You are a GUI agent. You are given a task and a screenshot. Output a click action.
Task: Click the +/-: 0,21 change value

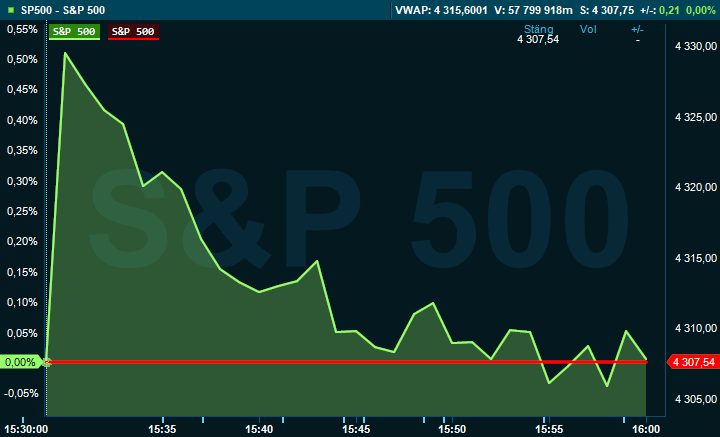[660, 10]
